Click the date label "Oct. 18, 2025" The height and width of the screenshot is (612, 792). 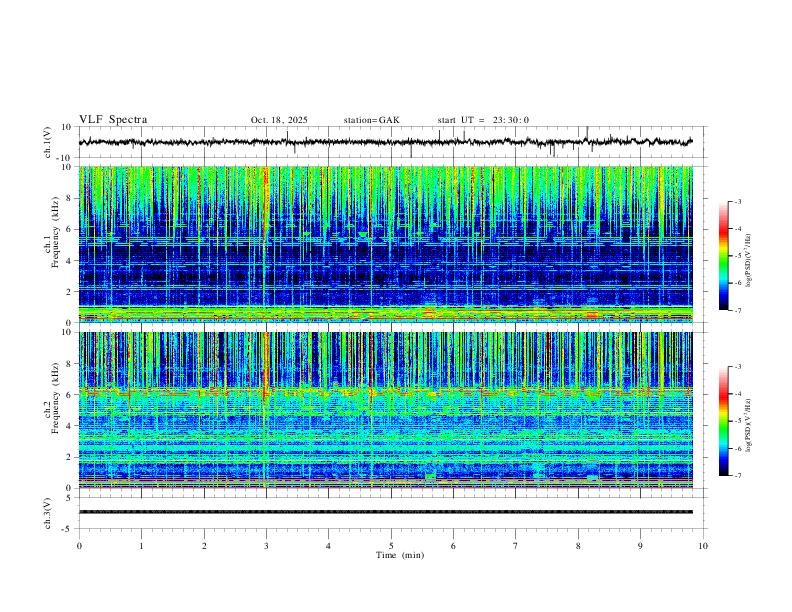pyautogui.click(x=279, y=120)
